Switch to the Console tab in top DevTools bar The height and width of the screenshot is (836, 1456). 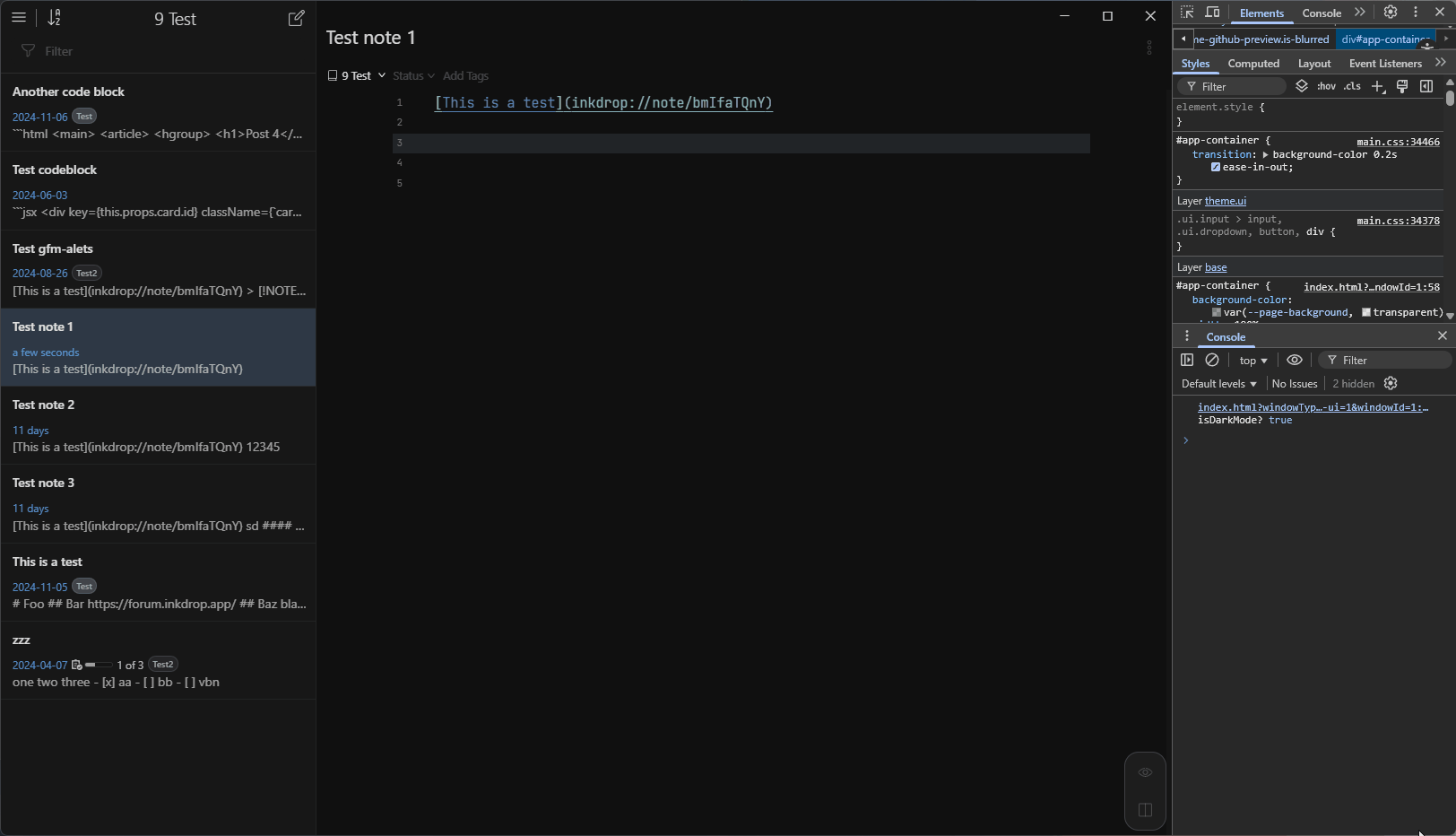[x=1322, y=13]
